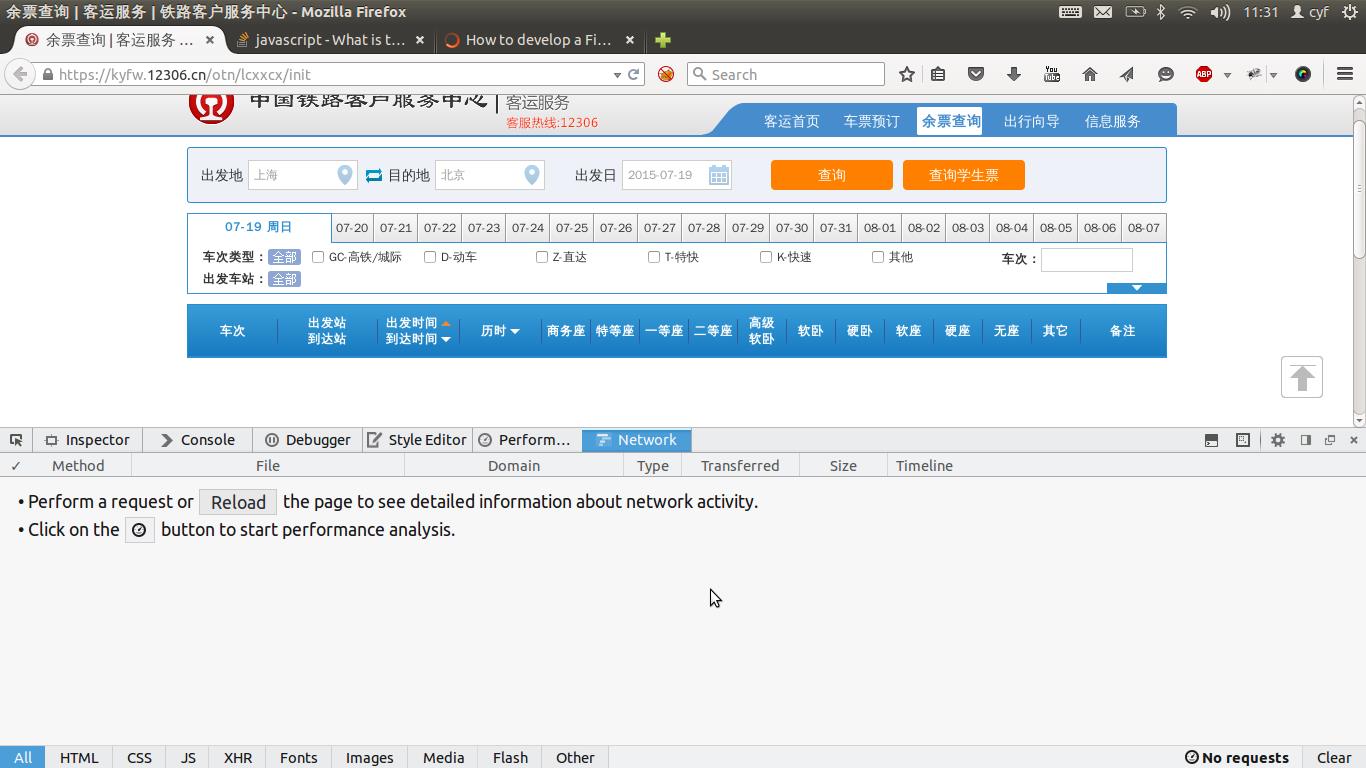The image size is (1366, 768).
Task: Open the Adblock Plus dropdown arrow
Action: point(1227,75)
